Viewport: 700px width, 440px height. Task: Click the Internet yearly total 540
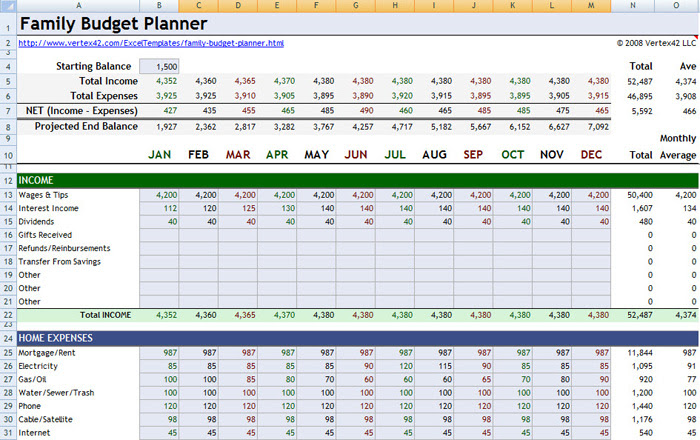click(646, 433)
